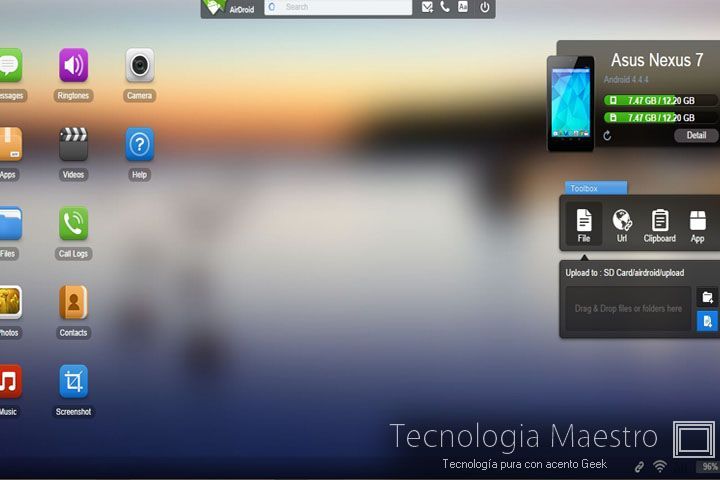Refresh device info with circular arrow
720x480 pixels.
pos(607,136)
